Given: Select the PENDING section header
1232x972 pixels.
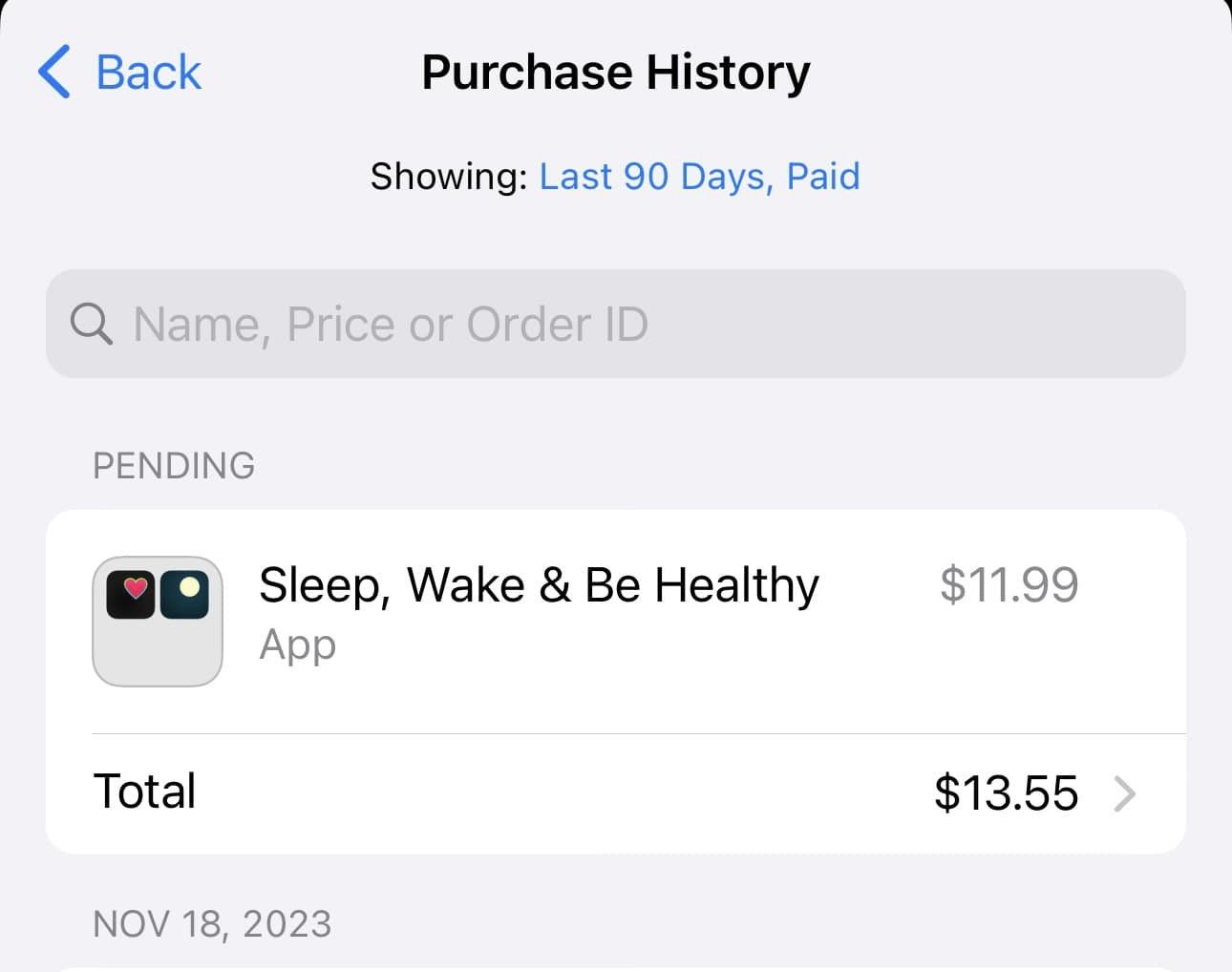Looking at the screenshot, I should (174, 466).
